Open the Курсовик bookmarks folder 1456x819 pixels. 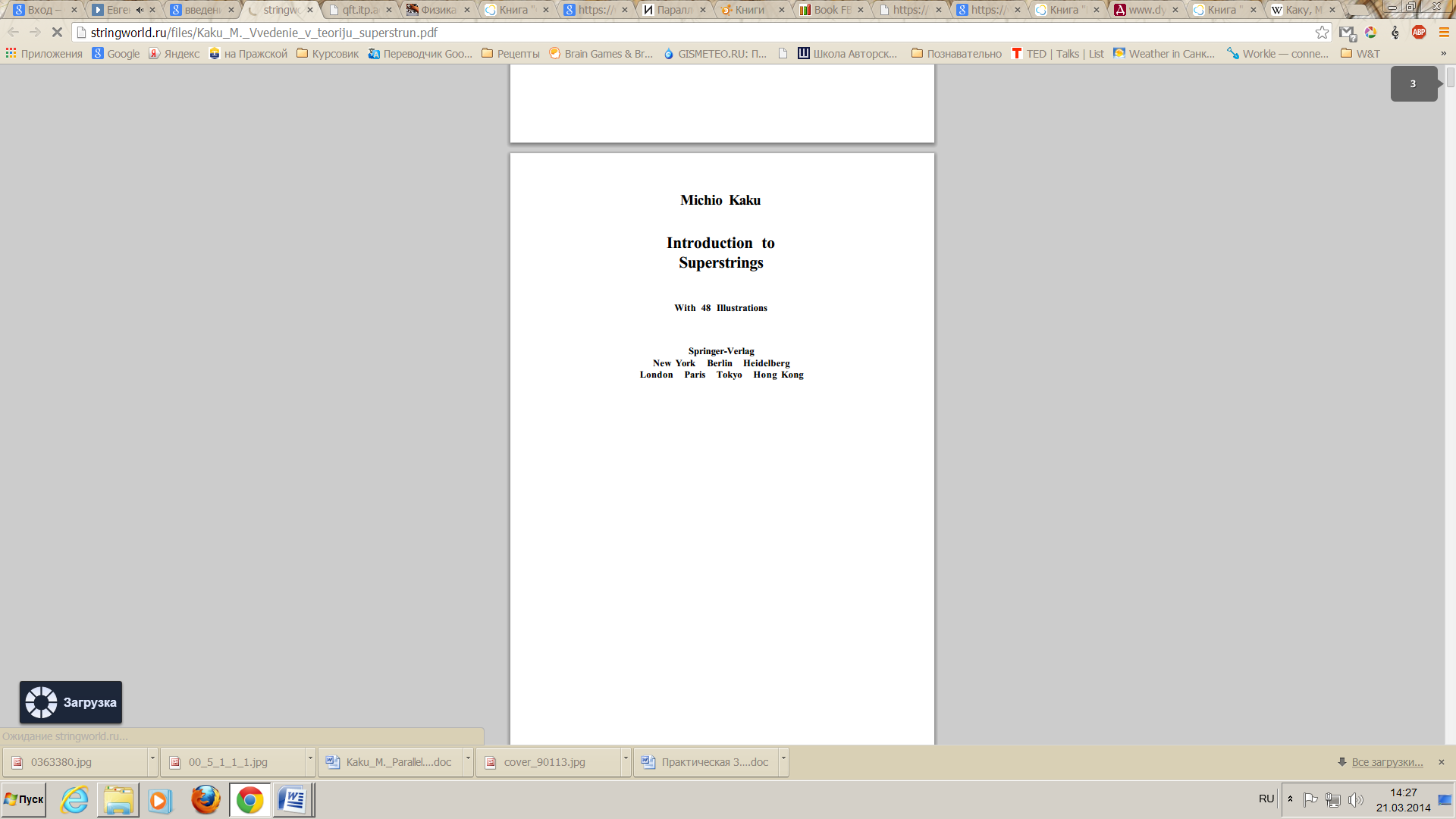(328, 54)
